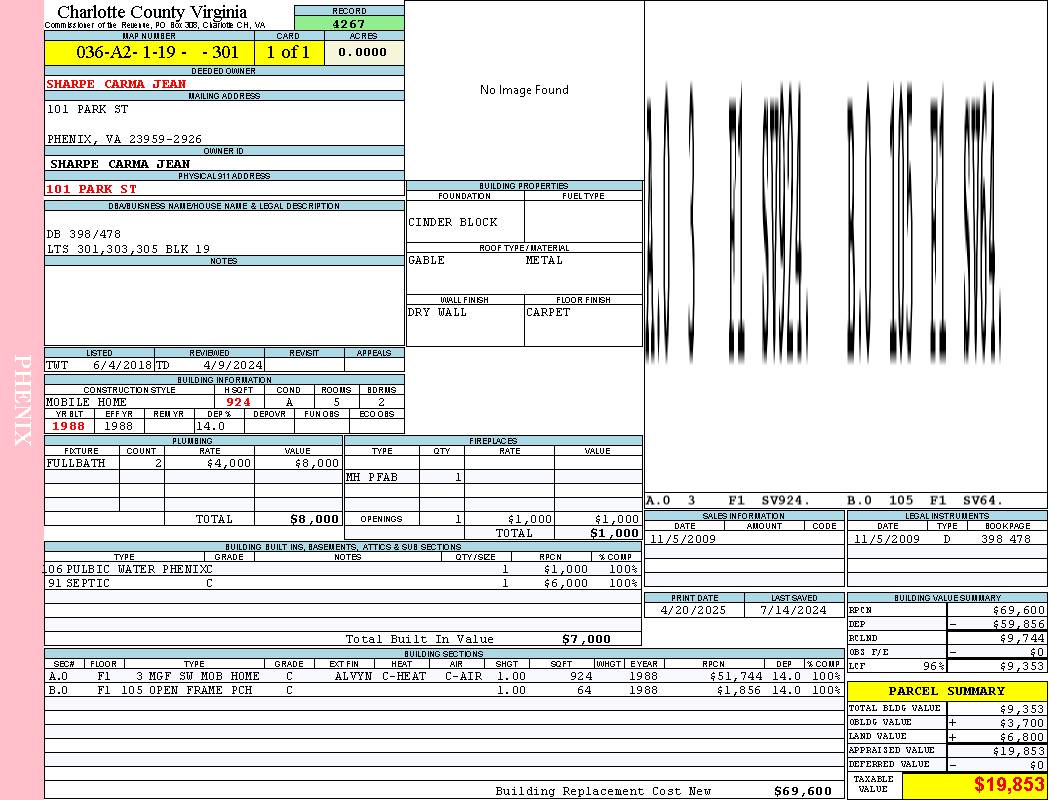The height and width of the screenshot is (800, 1050).
Task: Click the 91 SEPTIC built-in row
Action: click(342, 583)
